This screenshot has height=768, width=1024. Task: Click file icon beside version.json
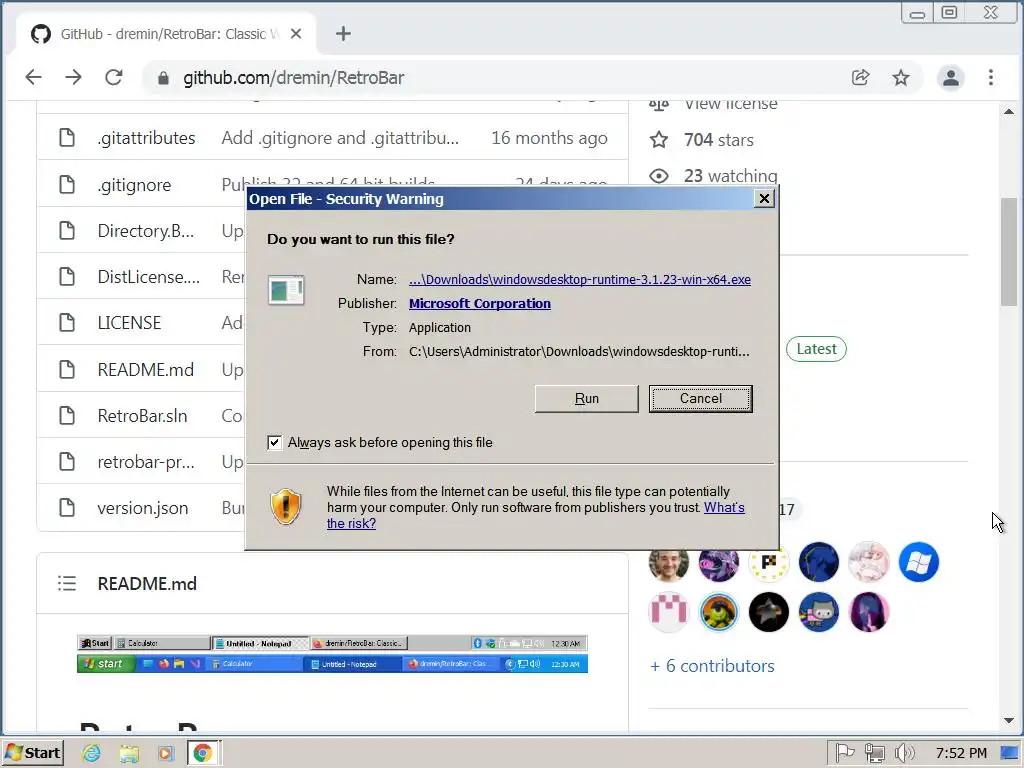pos(67,507)
